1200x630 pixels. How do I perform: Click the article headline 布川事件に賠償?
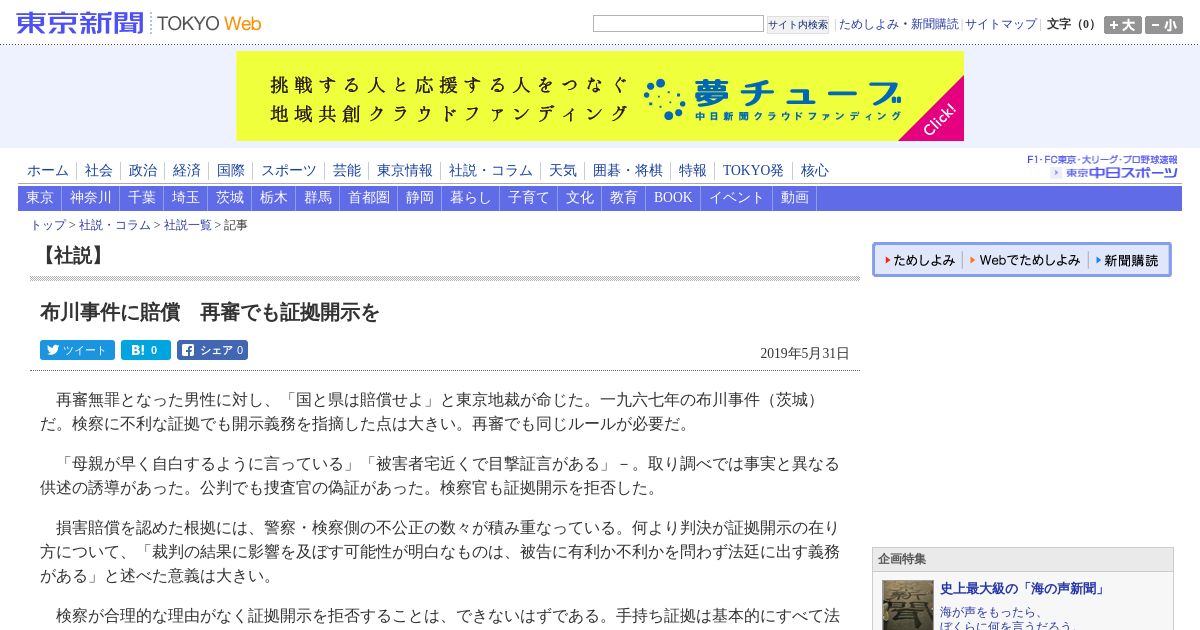[x=210, y=313]
